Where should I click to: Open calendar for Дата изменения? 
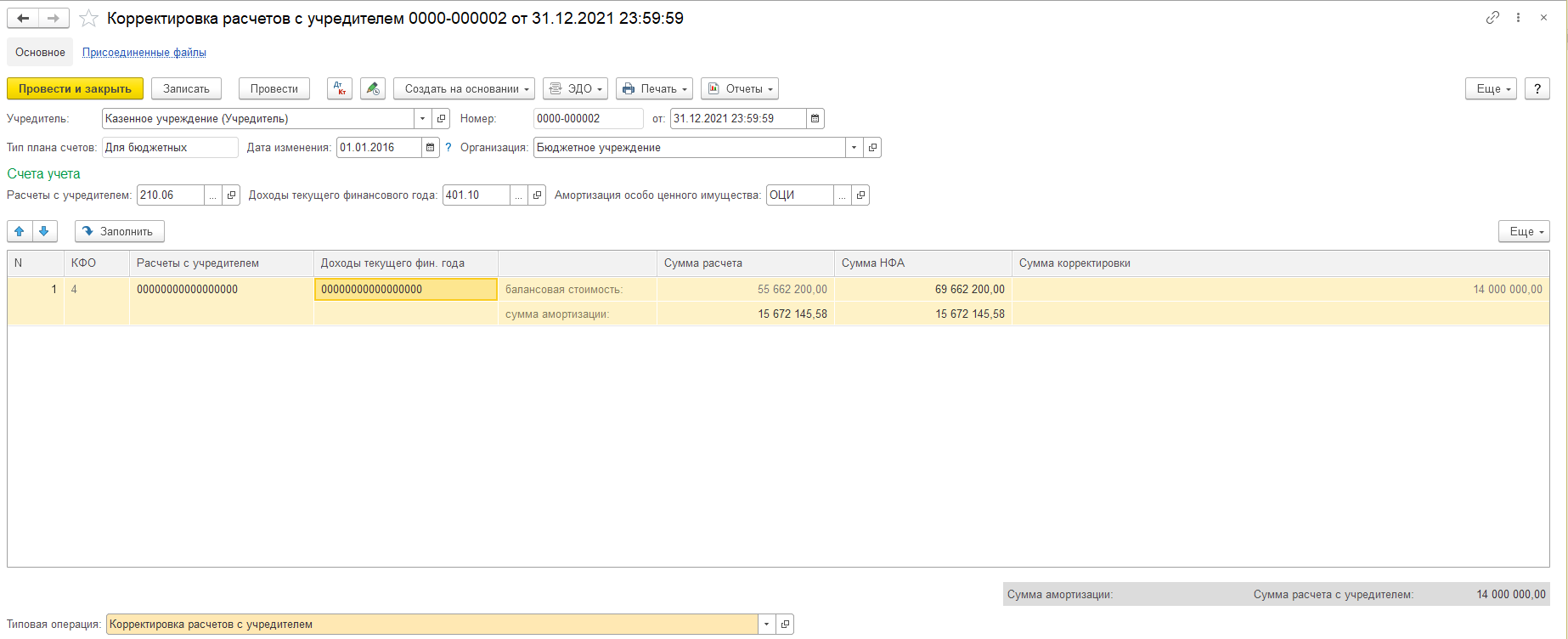point(431,148)
